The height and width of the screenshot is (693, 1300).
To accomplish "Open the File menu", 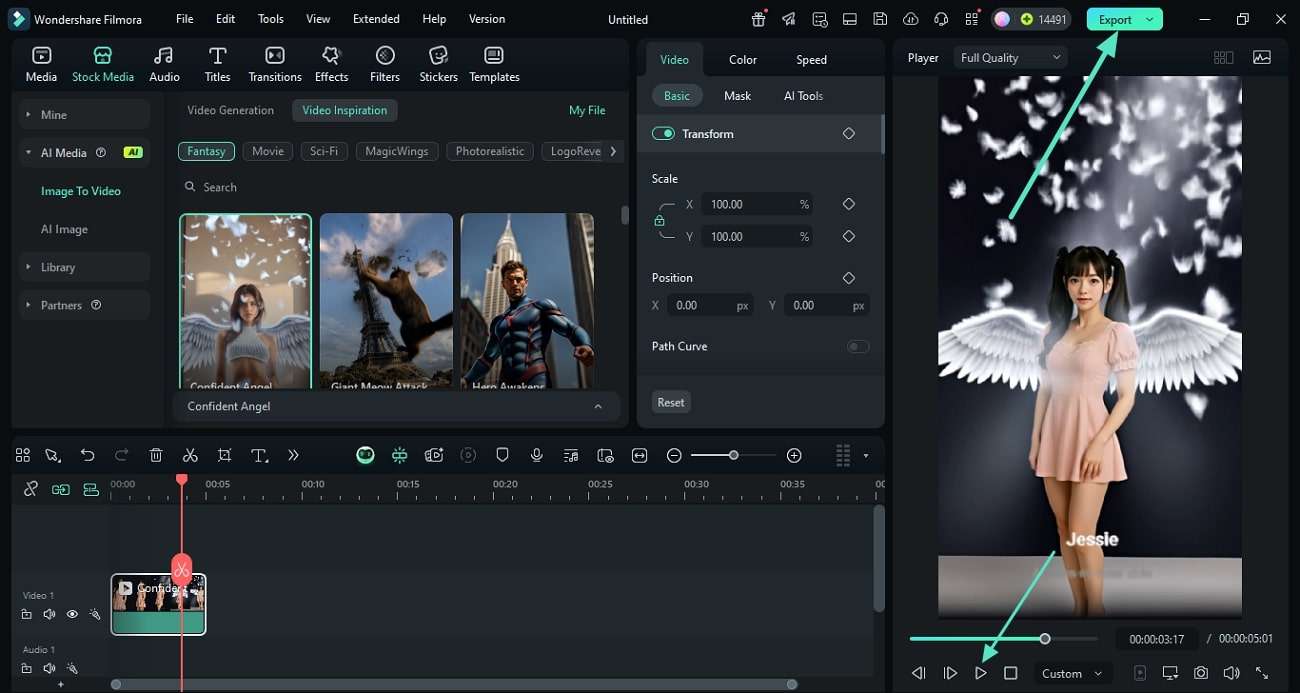I will (x=185, y=19).
